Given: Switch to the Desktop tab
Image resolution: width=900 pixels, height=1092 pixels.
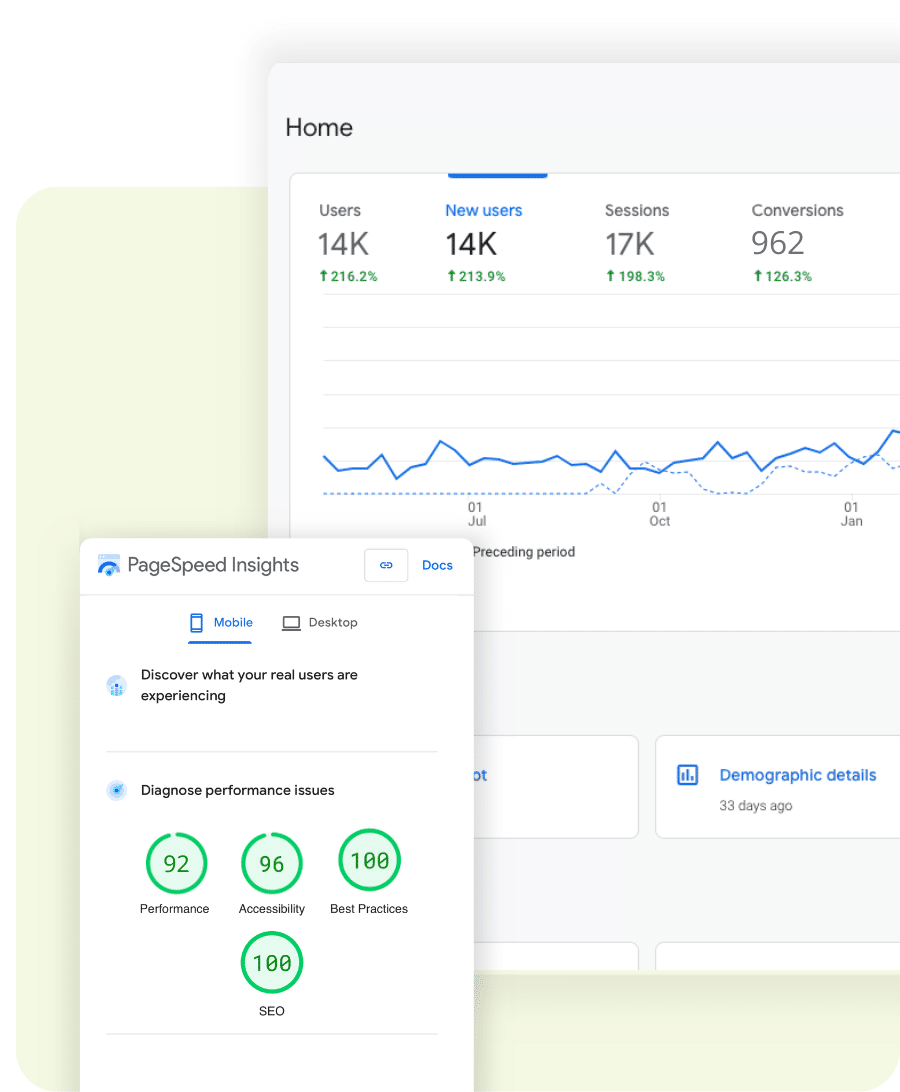Looking at the screenshot, I should coord(320,623).
